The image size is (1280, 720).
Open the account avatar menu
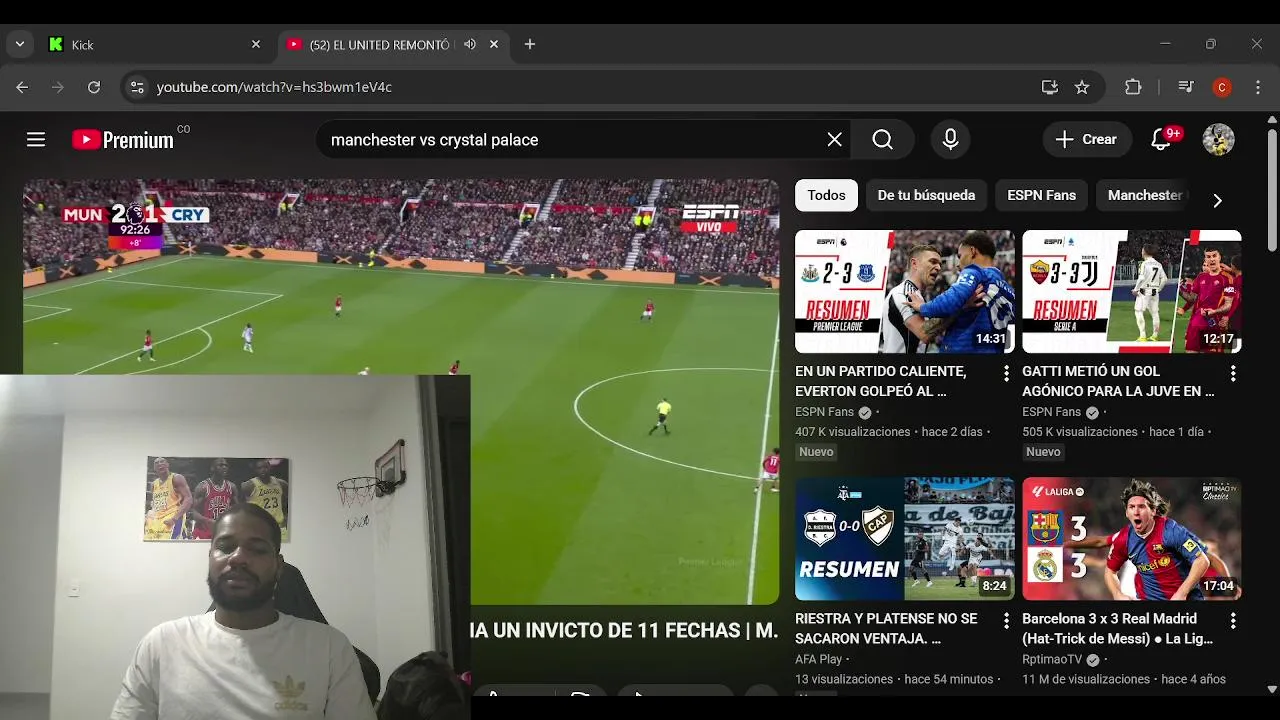coord(1218,140)
